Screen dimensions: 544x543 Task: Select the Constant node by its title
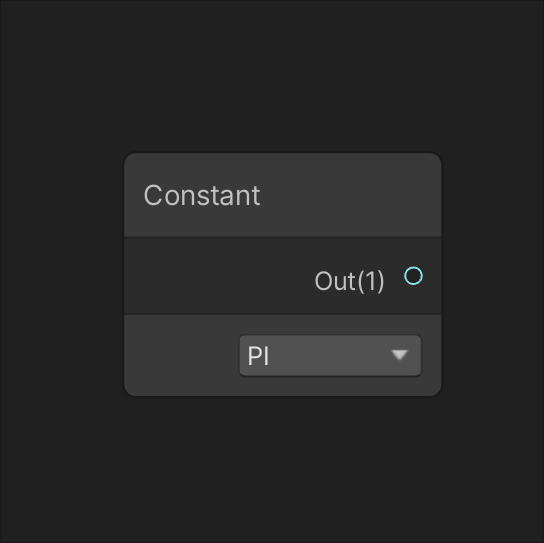click(202, 195)
